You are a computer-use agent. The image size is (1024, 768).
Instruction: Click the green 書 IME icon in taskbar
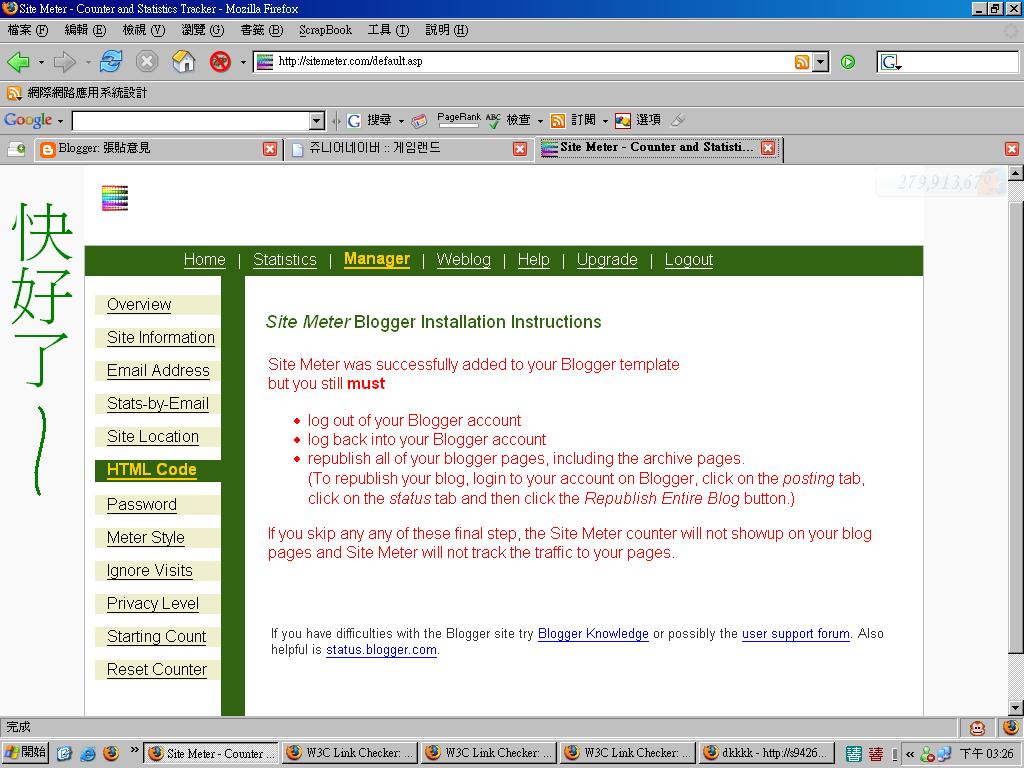853,754
